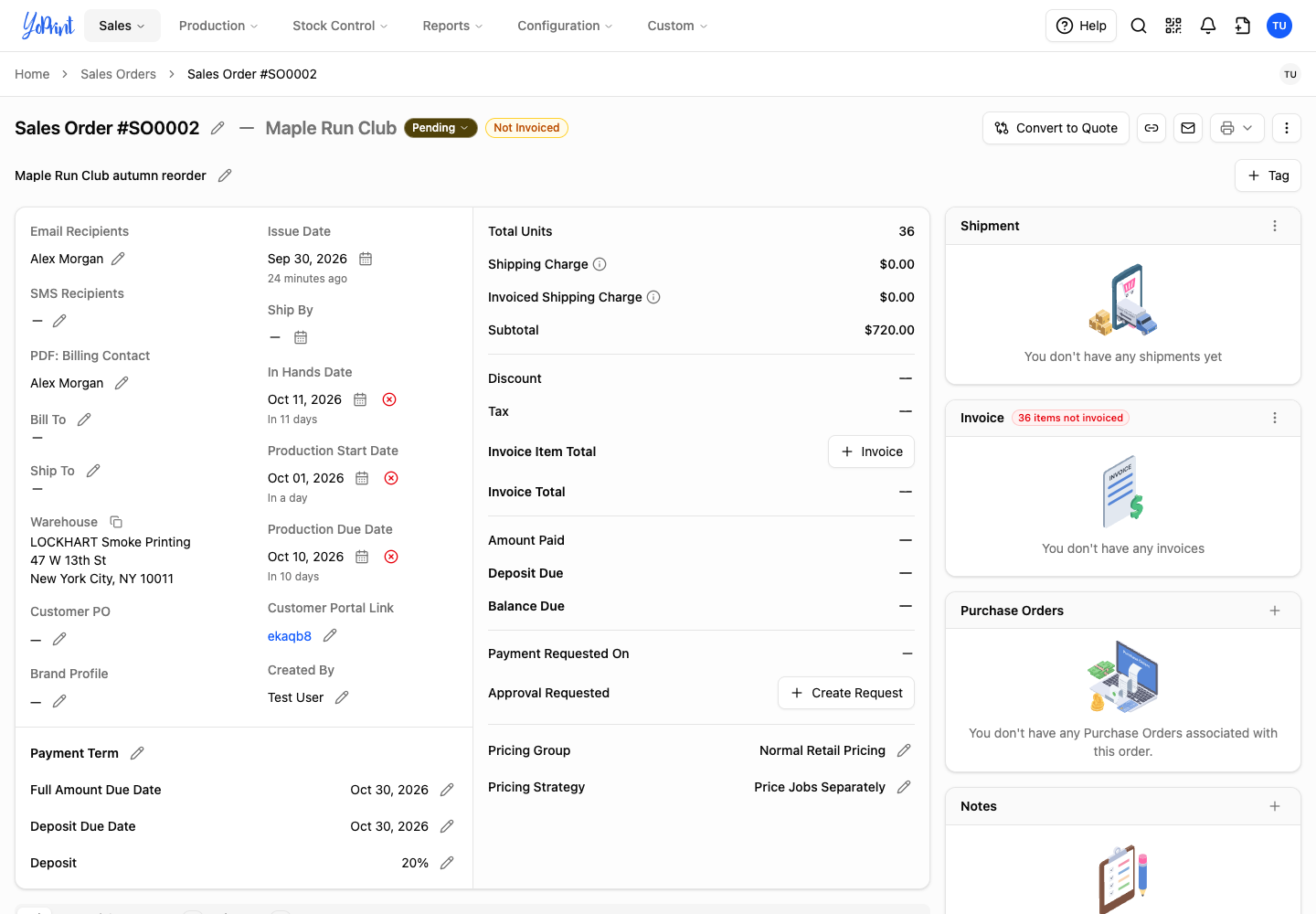Viewport: 1316px width, 914px height.
Task: Open the Reports menu
Action: [x=452, y=26]
